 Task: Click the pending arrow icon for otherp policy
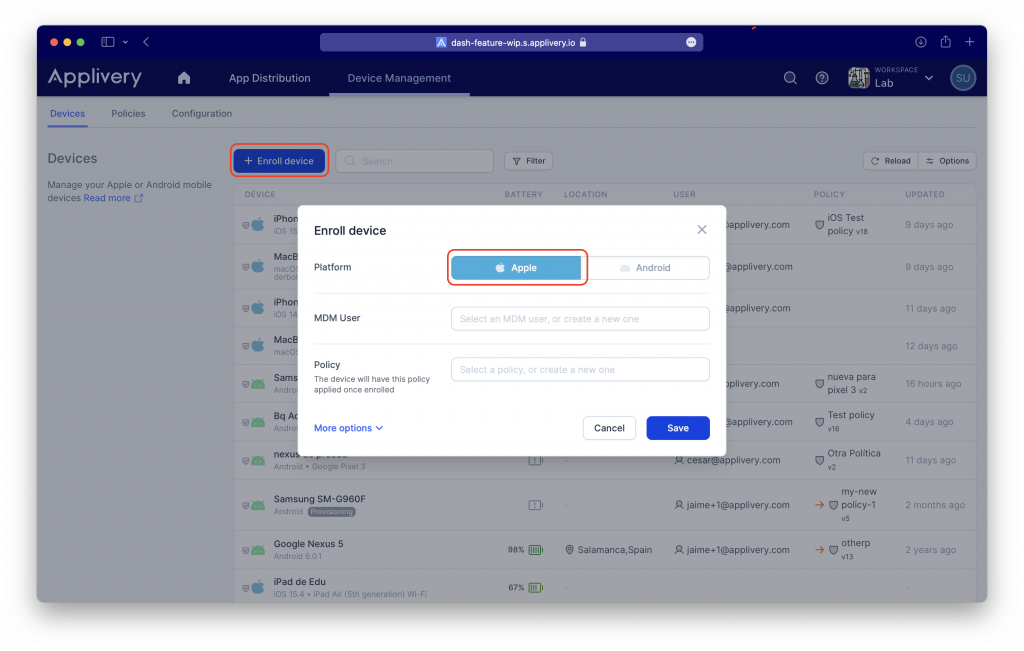coord(820,550)
